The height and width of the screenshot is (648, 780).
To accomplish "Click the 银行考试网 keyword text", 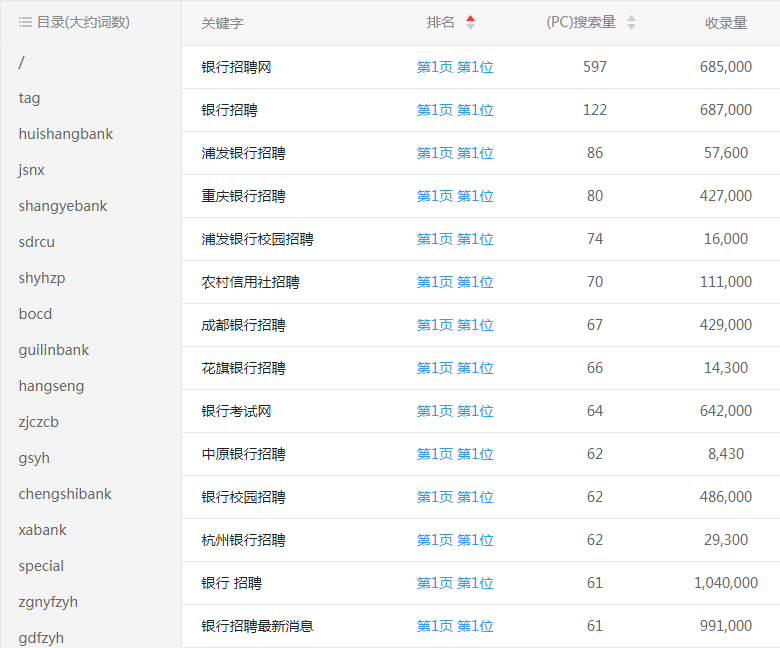I will (x=236, y=411).
